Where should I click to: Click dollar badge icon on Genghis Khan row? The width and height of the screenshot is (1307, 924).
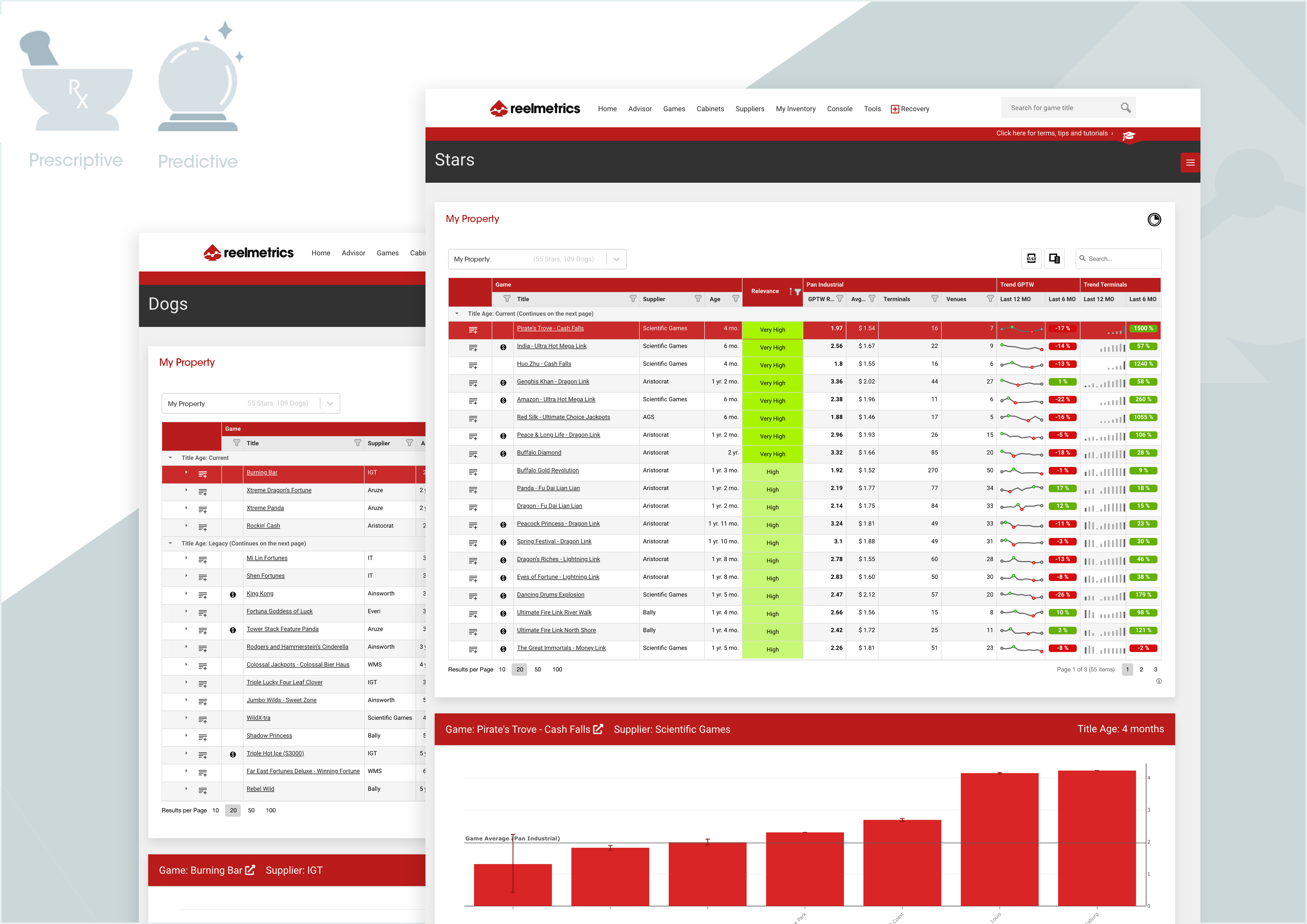[x=503, y=383]
